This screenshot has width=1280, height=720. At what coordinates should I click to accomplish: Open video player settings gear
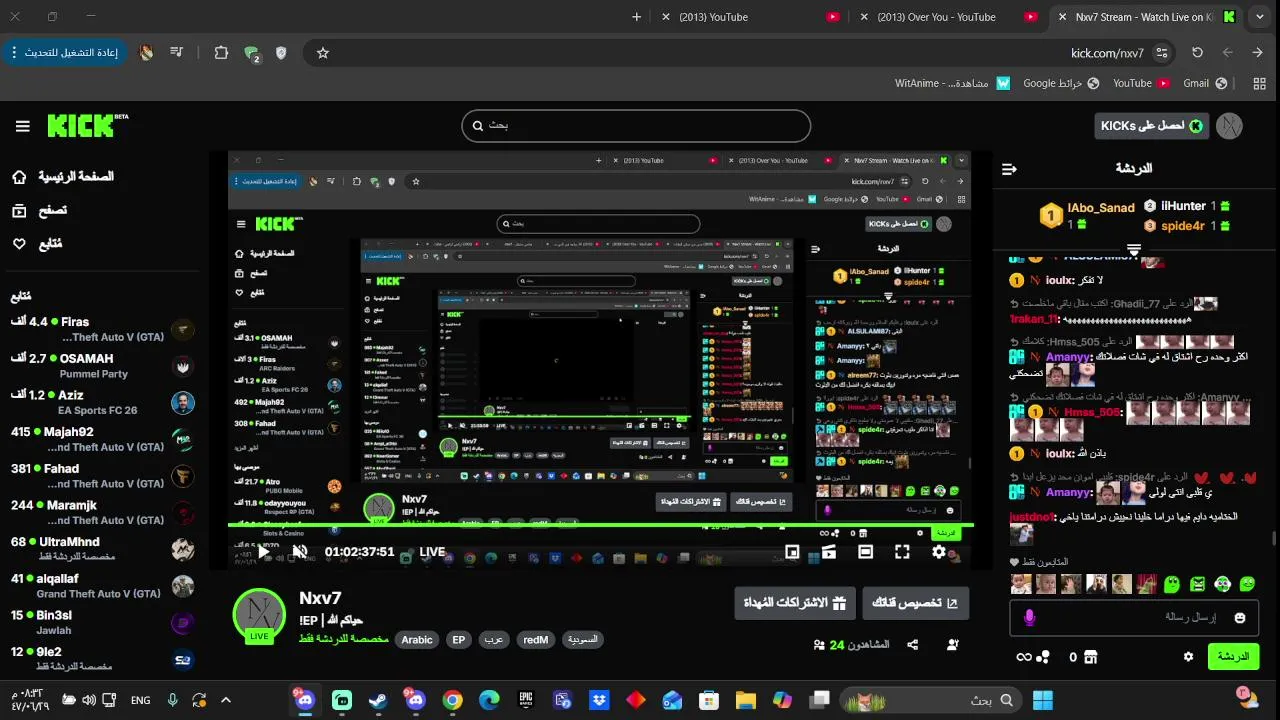pyautogui.click(x=939, y=551)
